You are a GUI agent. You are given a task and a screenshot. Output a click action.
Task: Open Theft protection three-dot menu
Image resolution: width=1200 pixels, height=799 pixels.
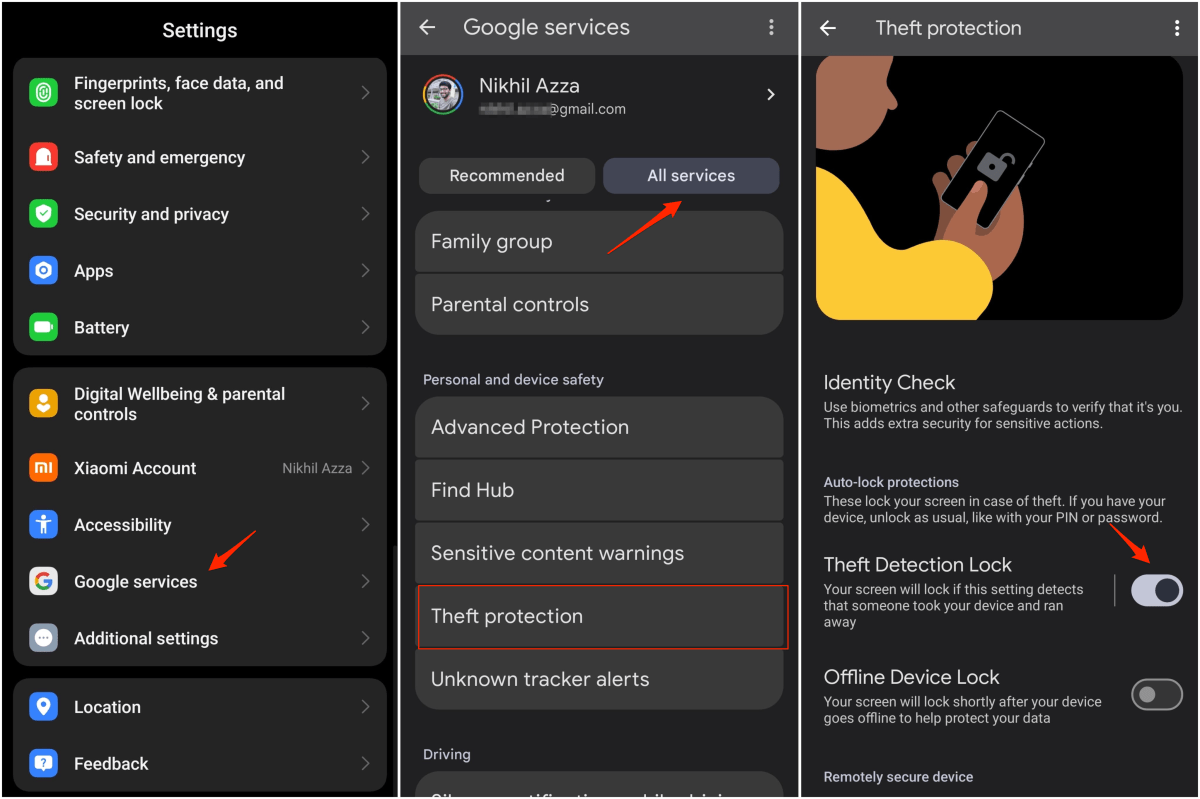1177,28
